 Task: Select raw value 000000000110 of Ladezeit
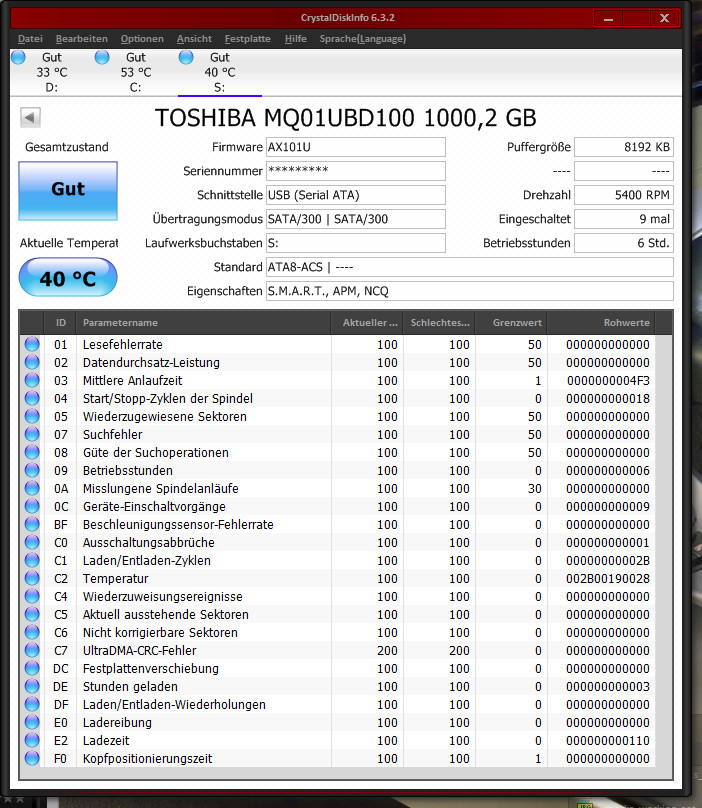608,740
